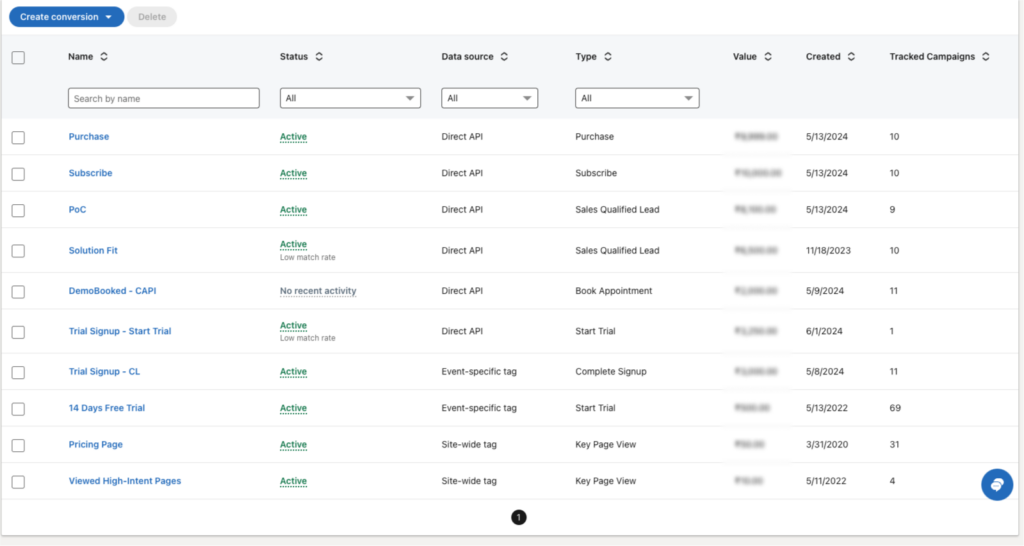Check the Pricing Page row checkbox
Viewport: 1024px width, 546px height.
[x=18, y=445]
